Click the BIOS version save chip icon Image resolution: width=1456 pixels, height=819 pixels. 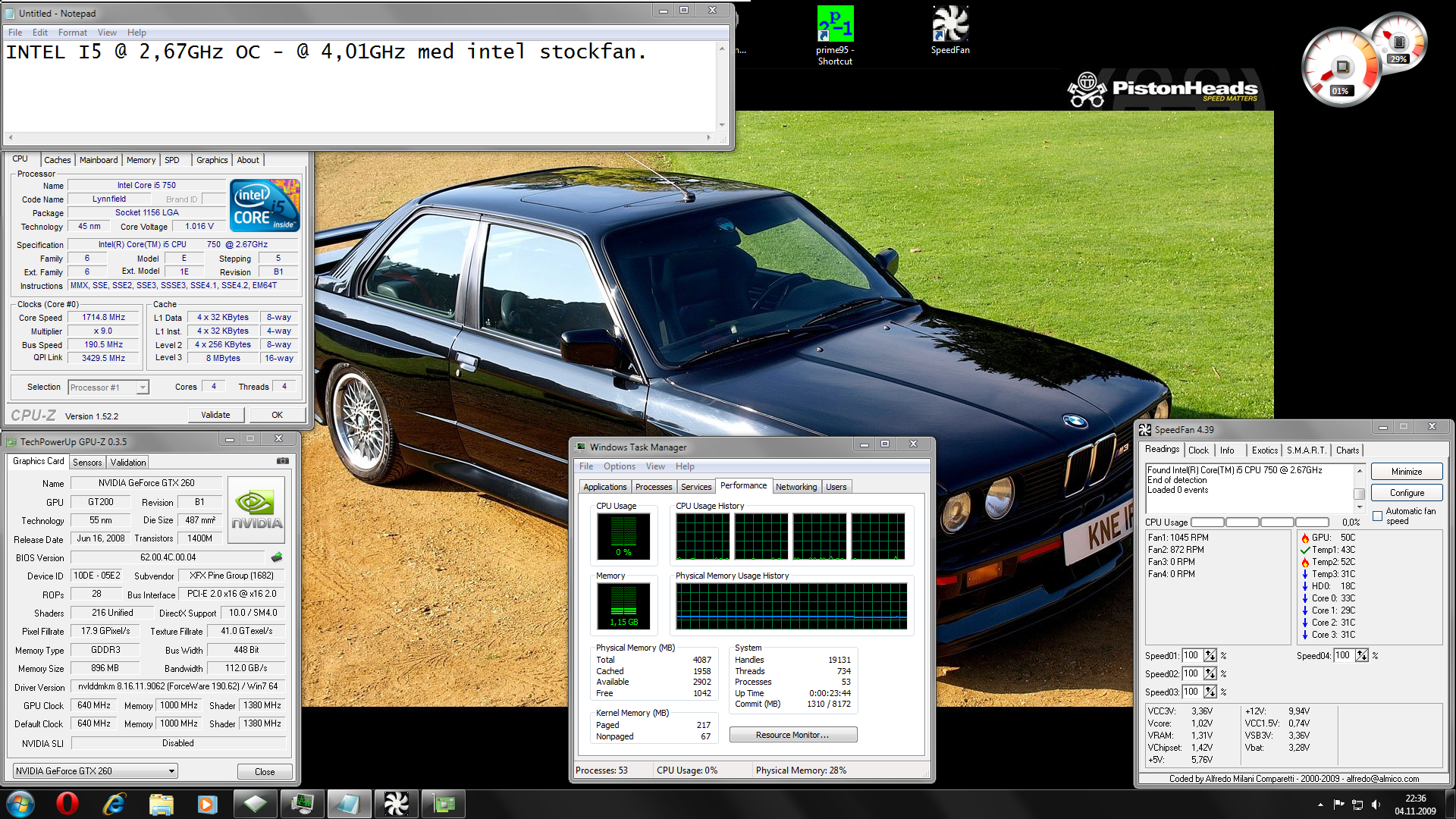pos(277,557)
